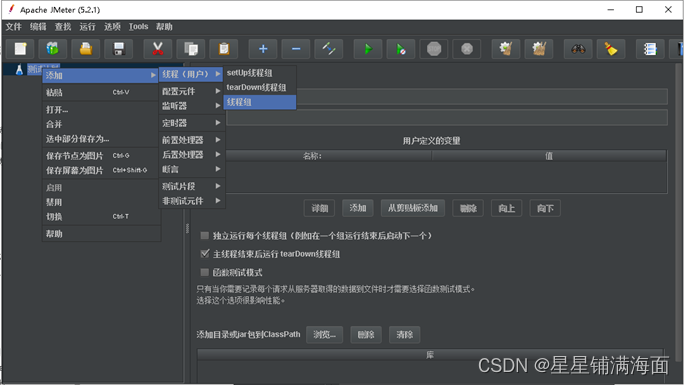Click the Shutdown toolbar icon
The height and width of the screenshot is (385, 686).
467,49
